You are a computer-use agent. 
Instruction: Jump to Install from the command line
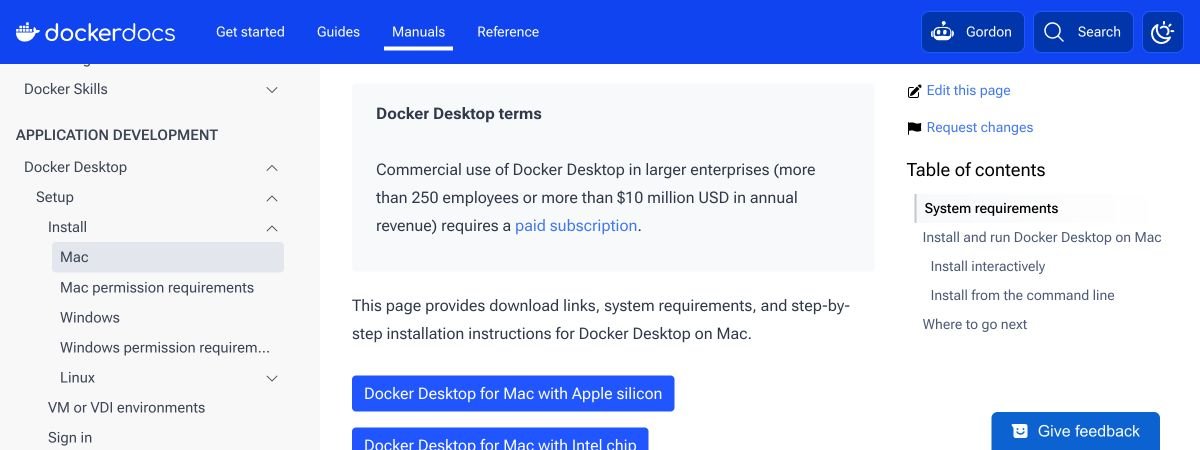click(x=1022, y=296)
